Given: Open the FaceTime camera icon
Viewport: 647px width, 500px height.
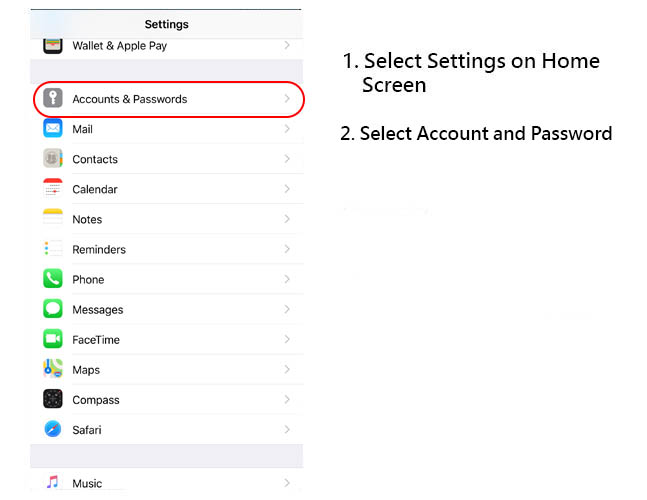Looking at the screenshot, I should point(53,339).
